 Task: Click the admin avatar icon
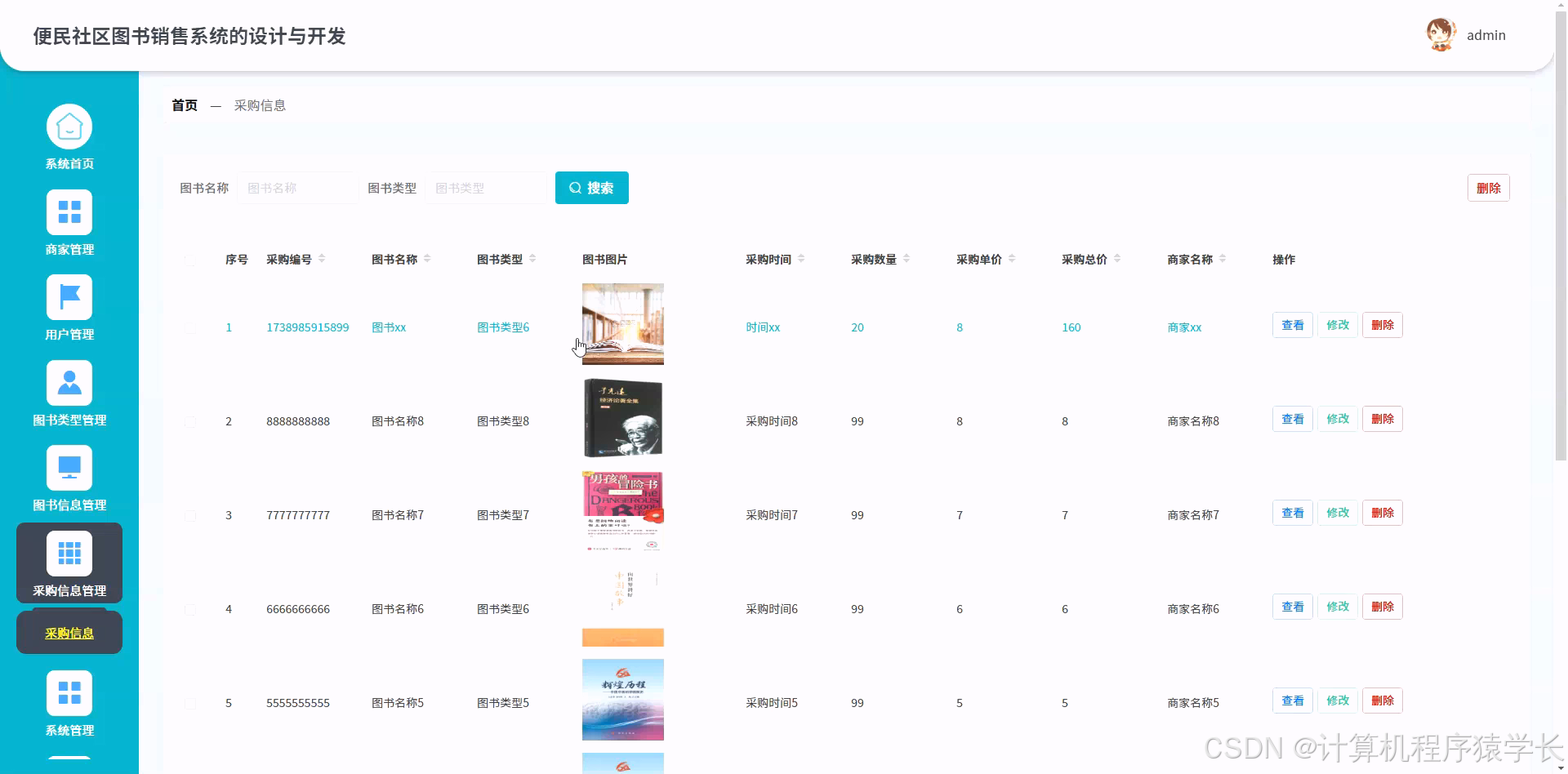coord(1441,34)
